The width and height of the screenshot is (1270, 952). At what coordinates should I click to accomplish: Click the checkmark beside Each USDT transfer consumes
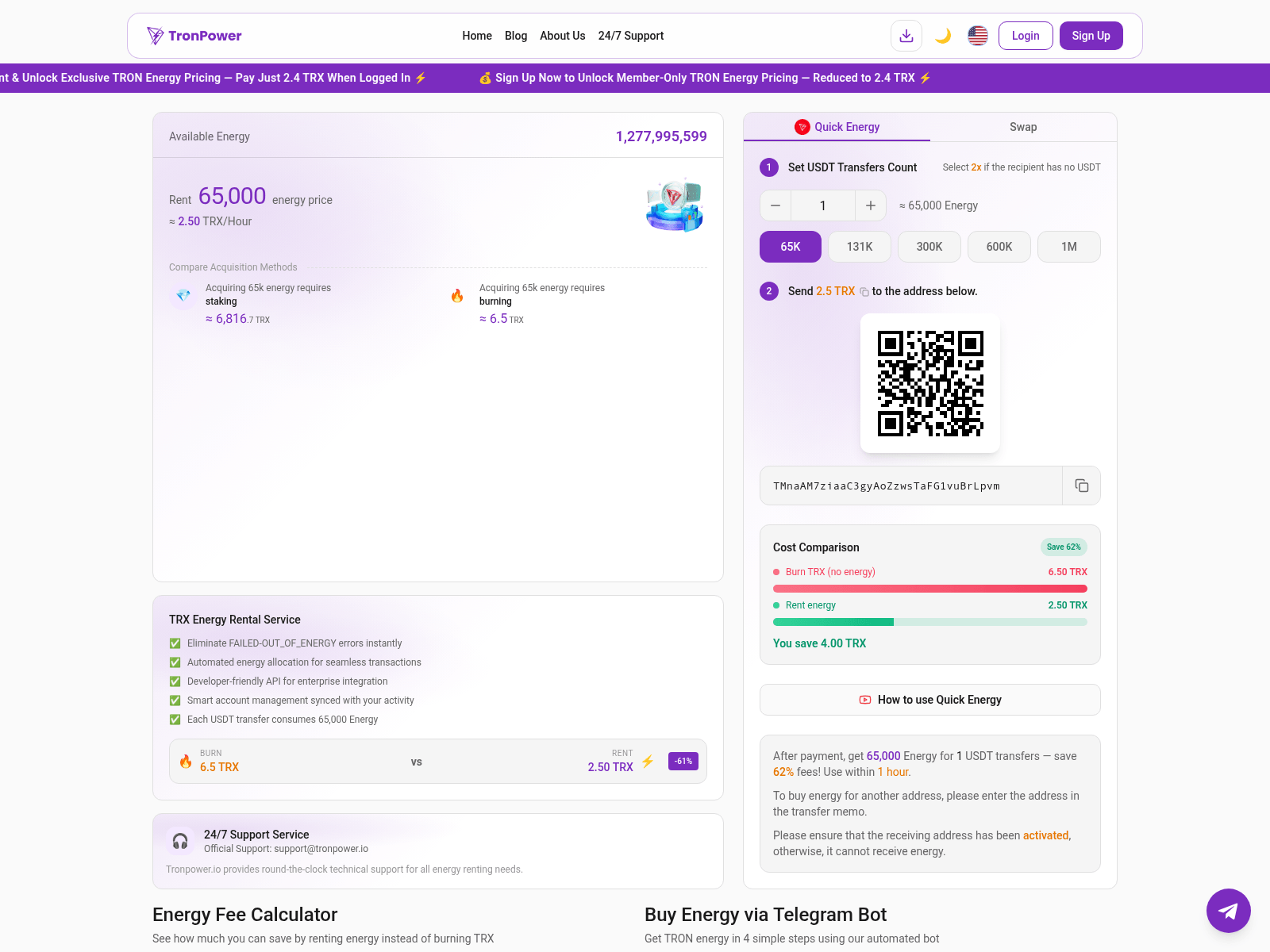click(x=175, y=720)
